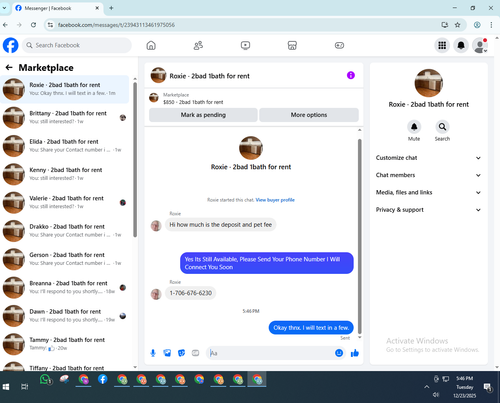Choose a sticker icon in composer
The width and height of the screenshot is (500, 403).
(x=181, y=353)
